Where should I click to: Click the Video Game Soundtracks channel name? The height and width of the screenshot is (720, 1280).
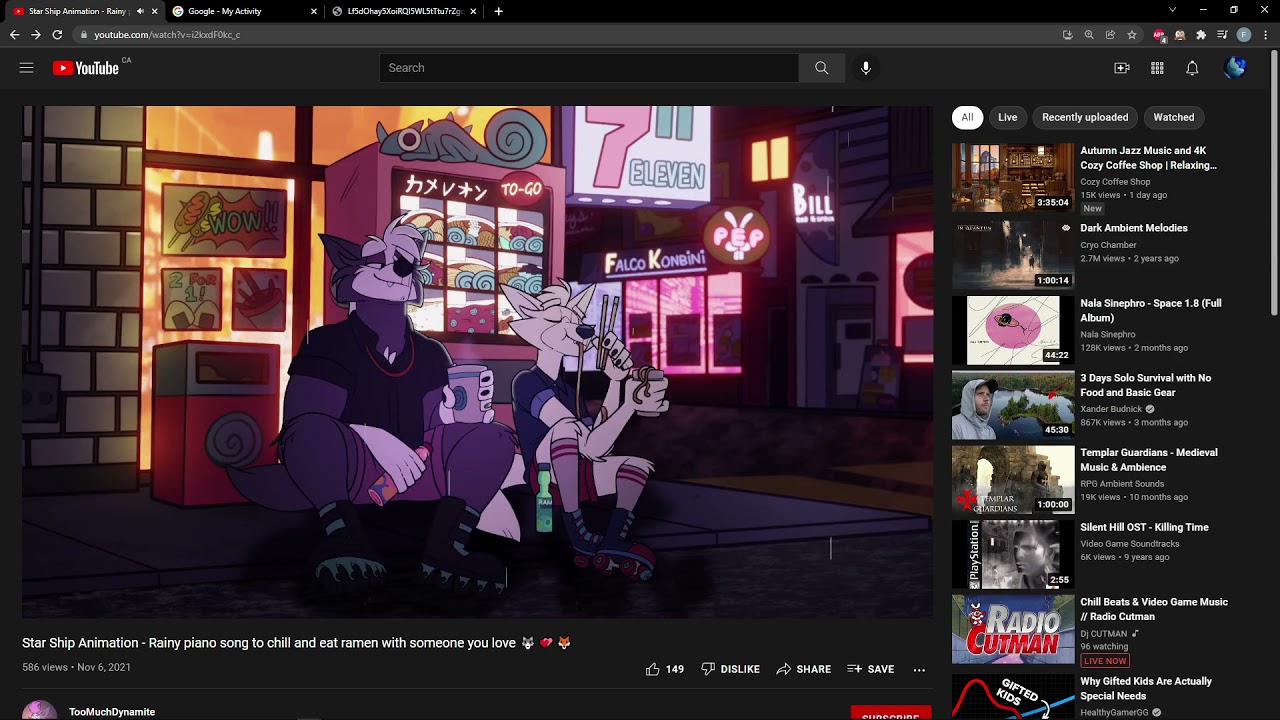pos(1130,544)
